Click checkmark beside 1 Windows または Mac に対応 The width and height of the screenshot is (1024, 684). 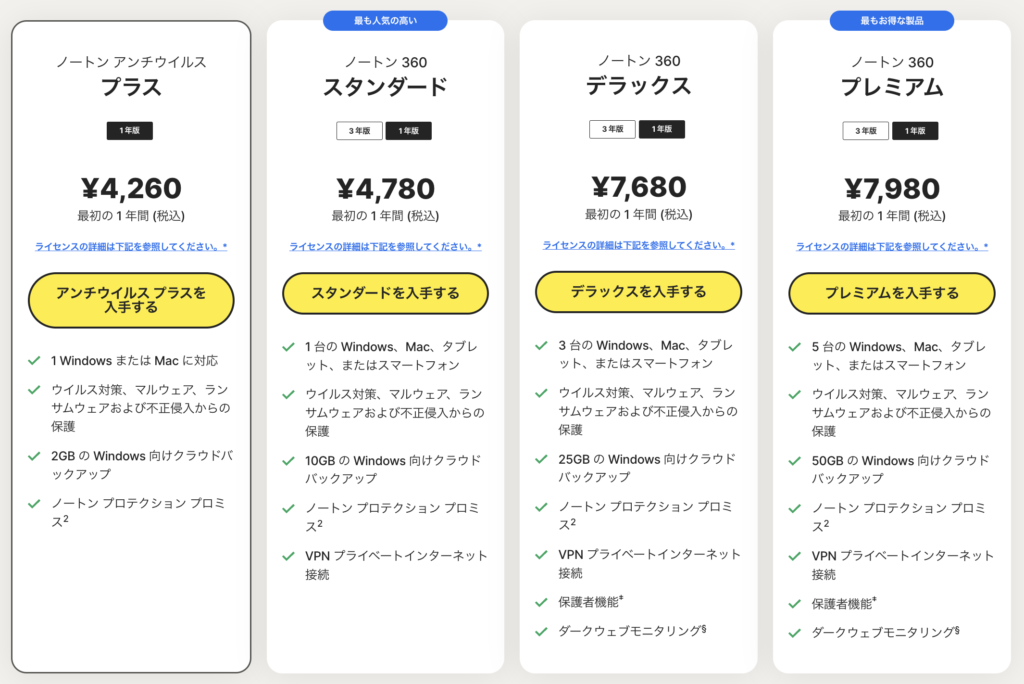click(x=34, y=360)
